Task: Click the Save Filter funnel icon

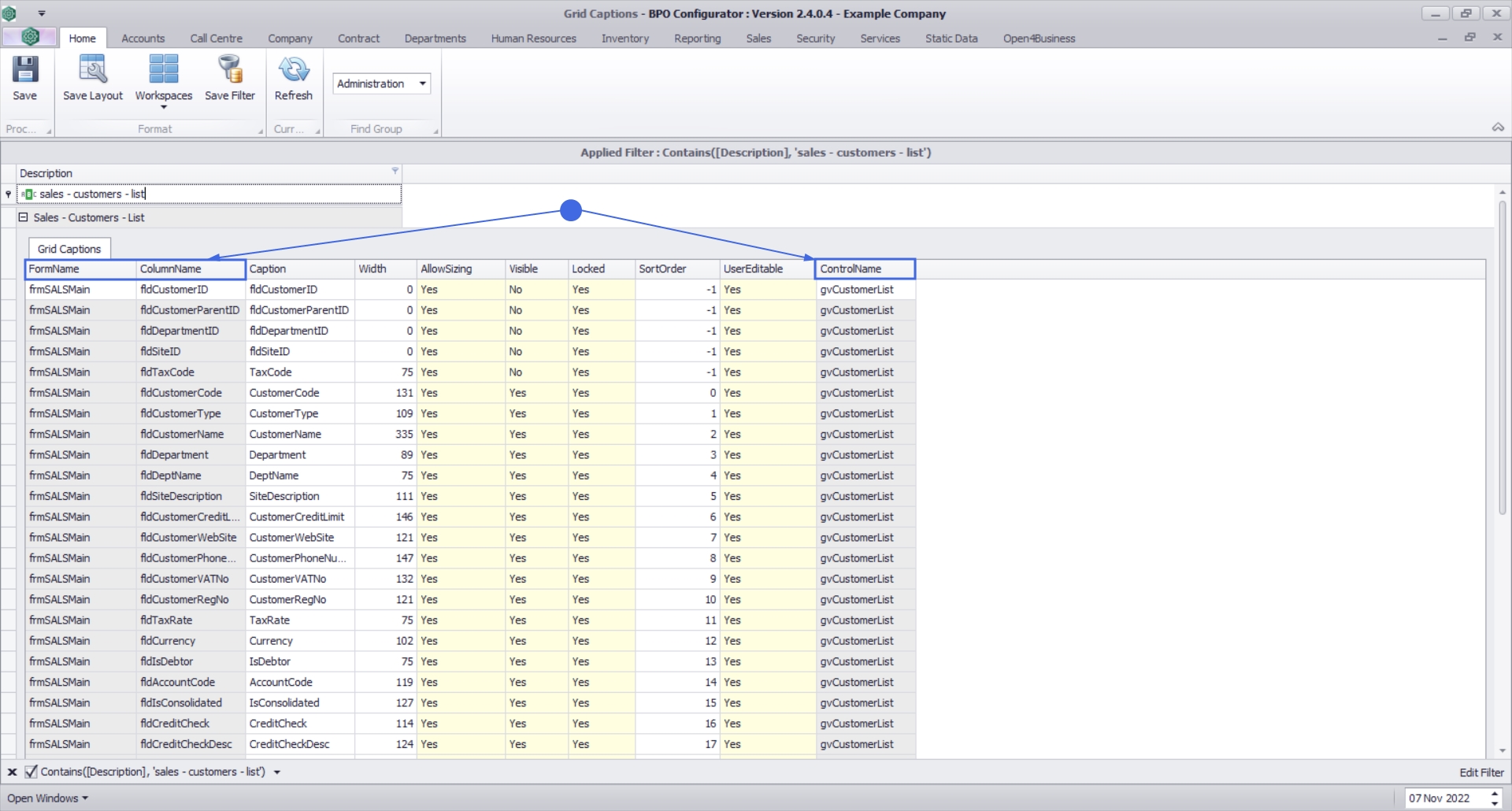Action: tap(229, 70)
